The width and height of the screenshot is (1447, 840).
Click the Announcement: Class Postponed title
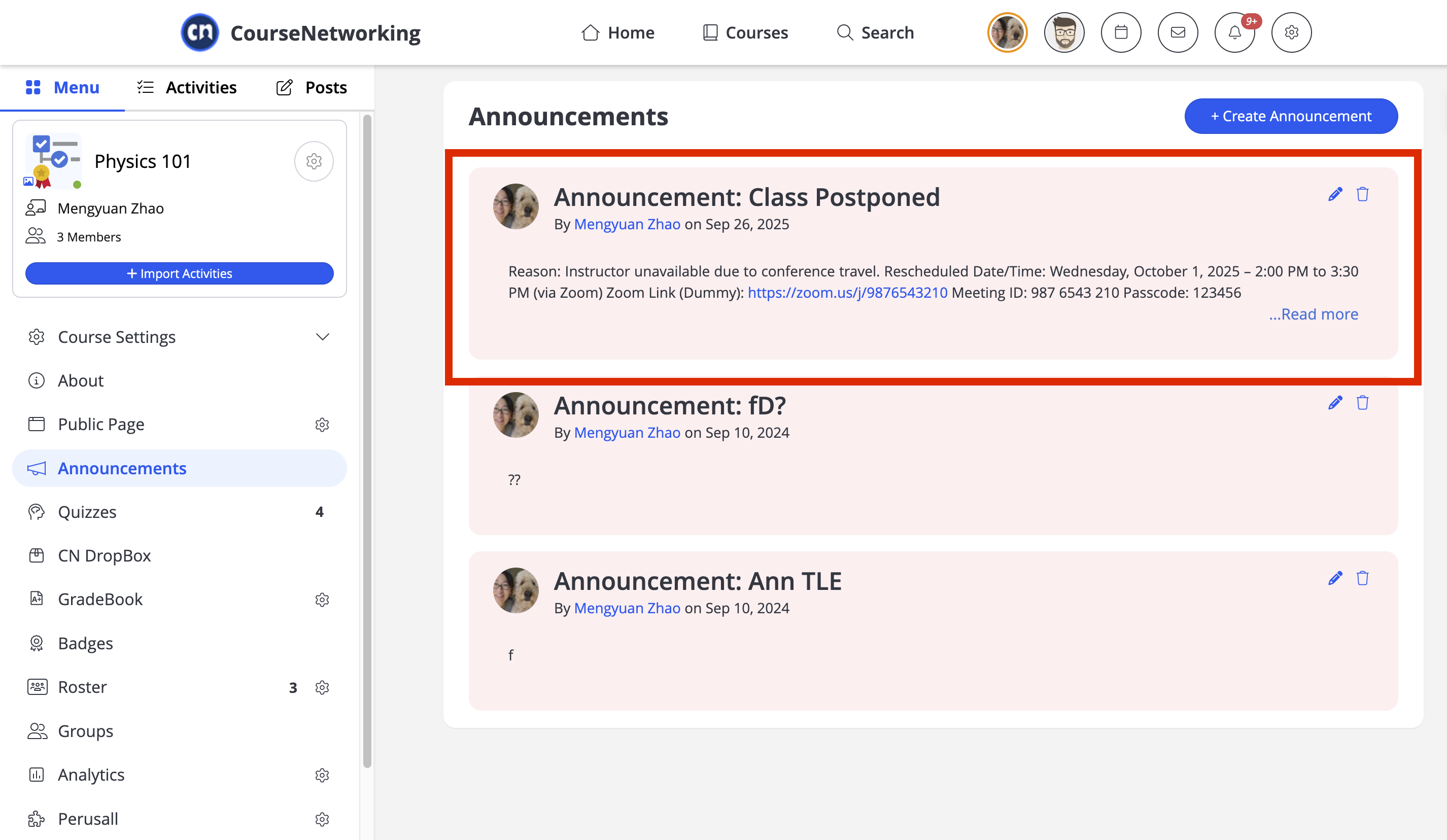tap(746, 197)
